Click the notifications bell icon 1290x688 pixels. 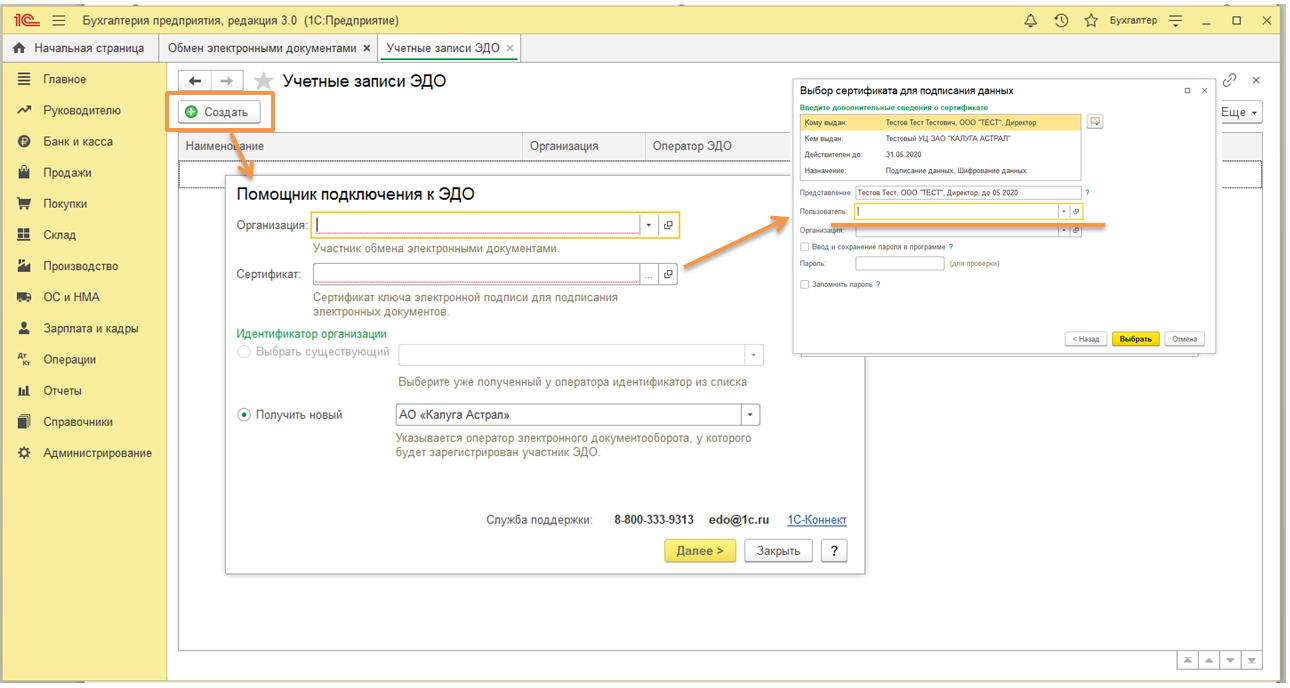tap(1031, 21)
